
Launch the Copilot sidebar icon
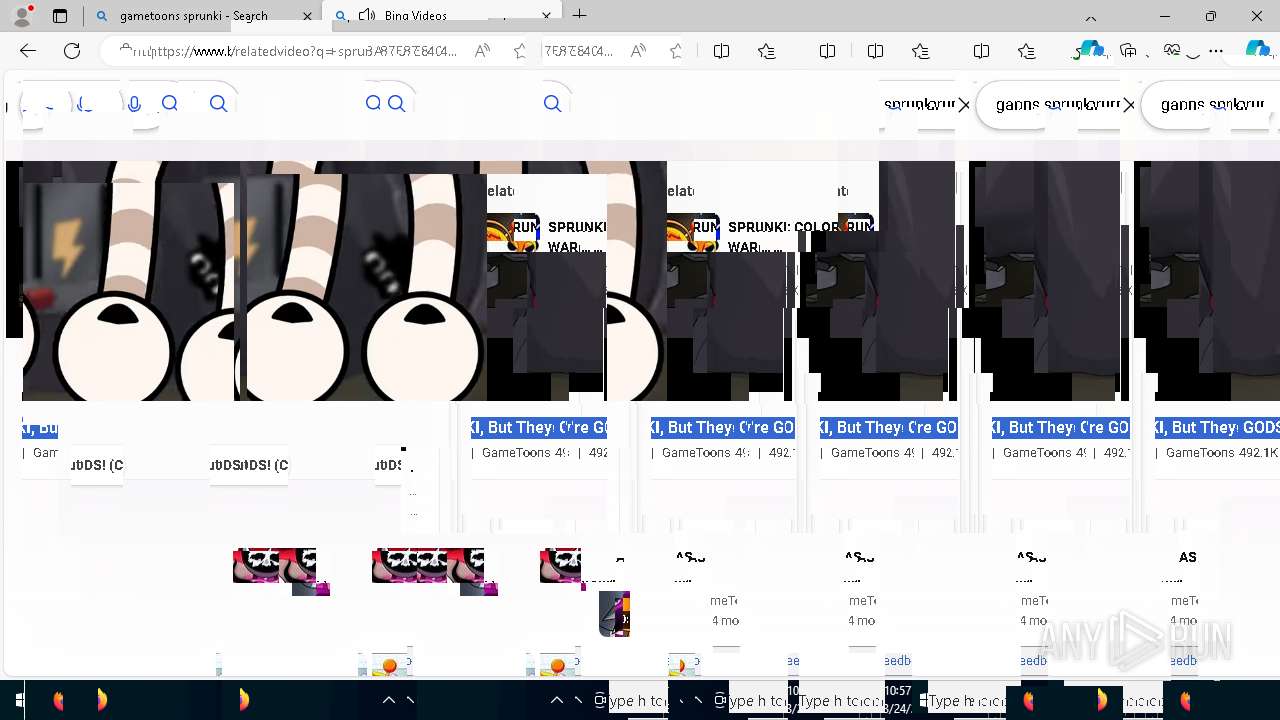pyautogui.click(x=1257, y=50)
